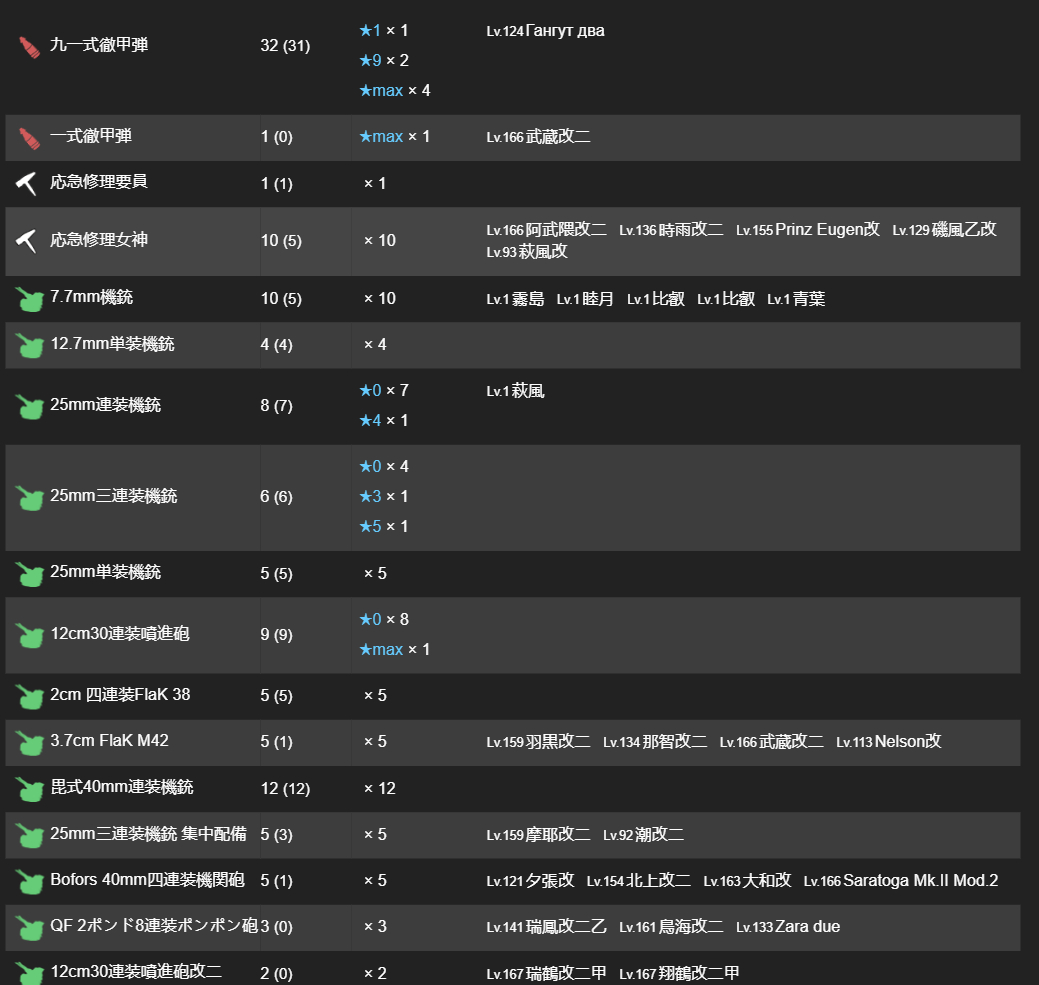This screenshot has width=1039, height=985.
Task: Click ship Lv.1 青葉
Action: pos(796,299)
